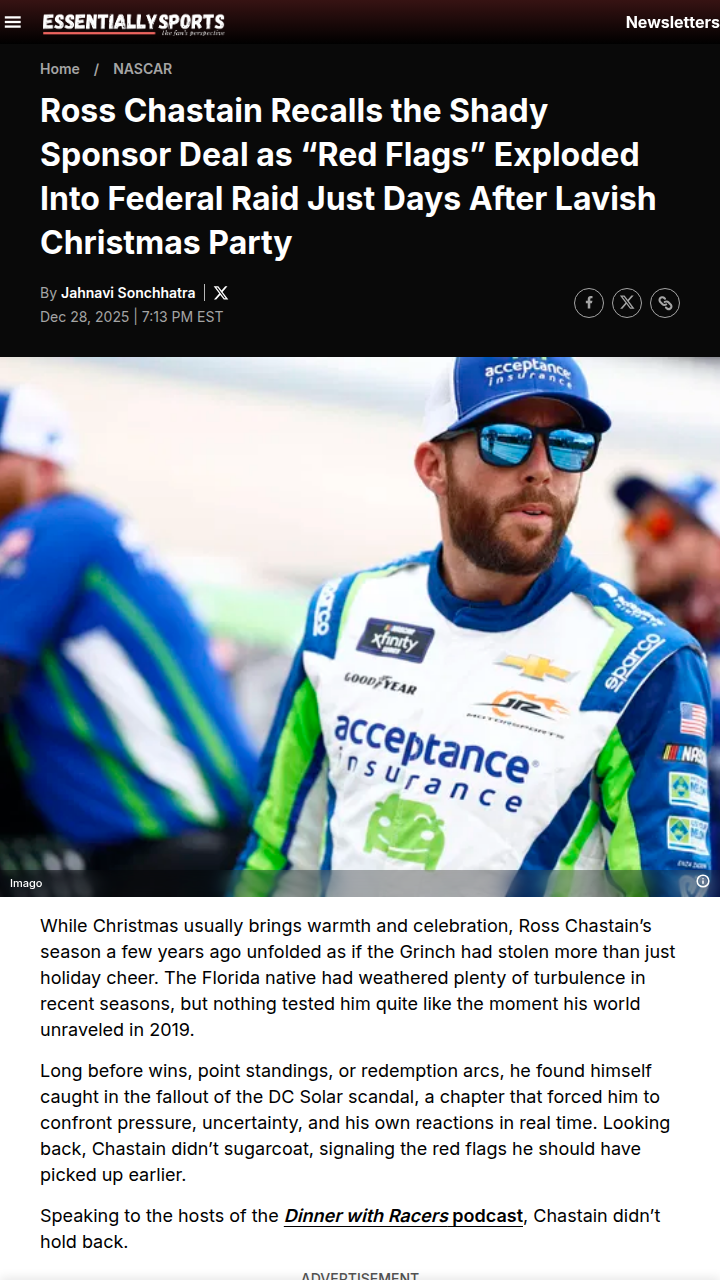Open author's X profile icon
The width and height of the screenshot is (720, 1280).
pos(221,293)
